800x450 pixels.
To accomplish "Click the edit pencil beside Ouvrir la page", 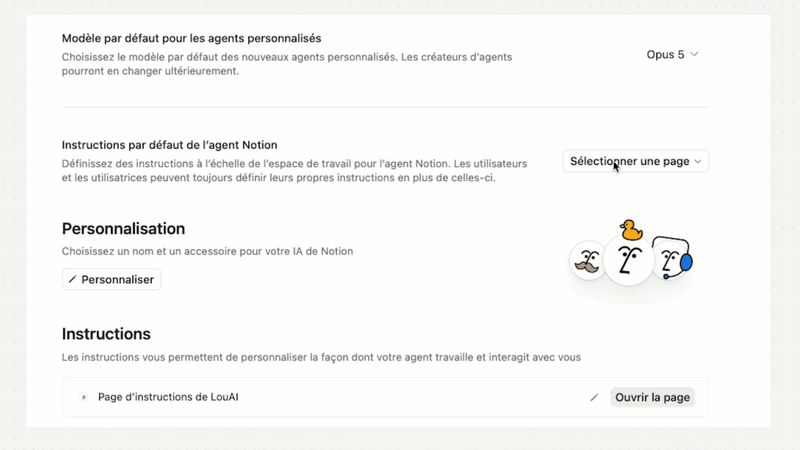I will click(594, 397).
